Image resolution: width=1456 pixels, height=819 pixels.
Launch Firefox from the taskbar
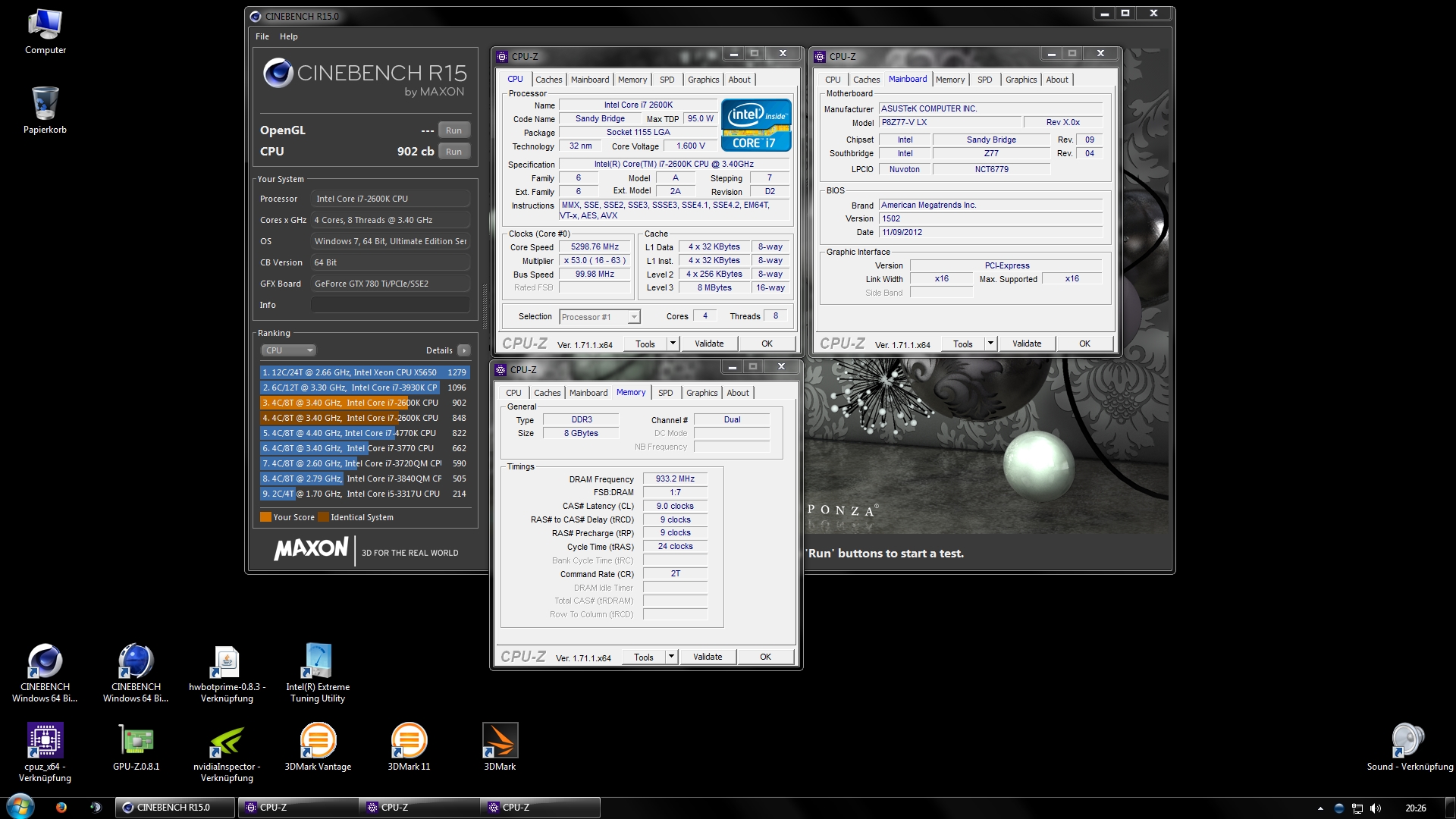61,808
